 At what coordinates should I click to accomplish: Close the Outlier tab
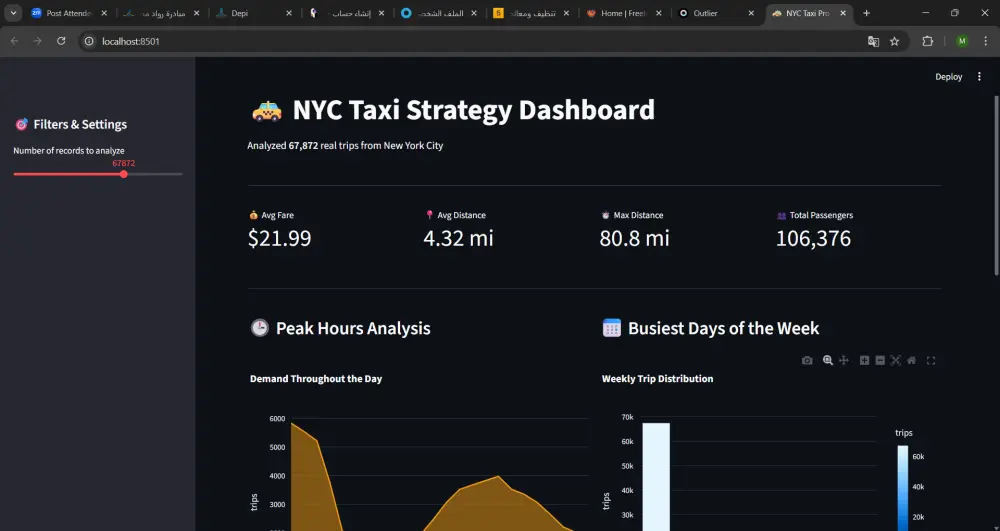751,13
